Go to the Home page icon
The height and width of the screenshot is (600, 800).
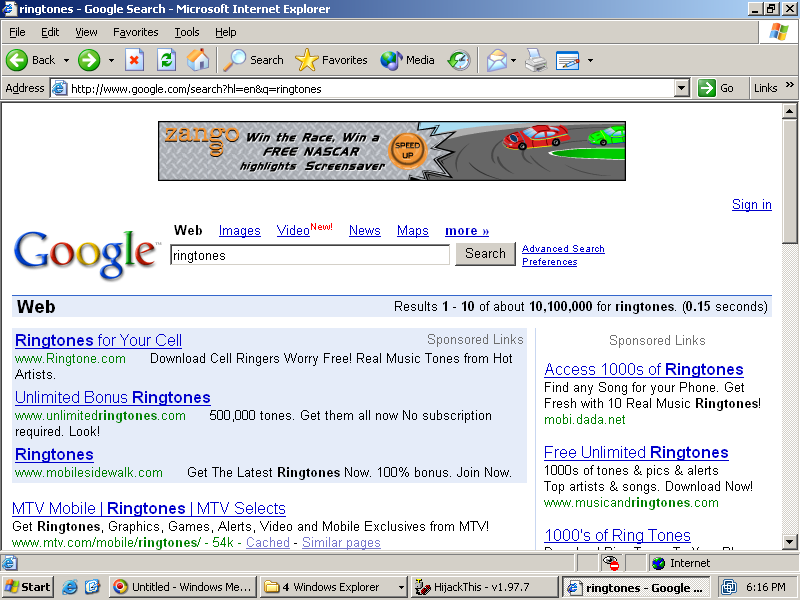(198, 60)
